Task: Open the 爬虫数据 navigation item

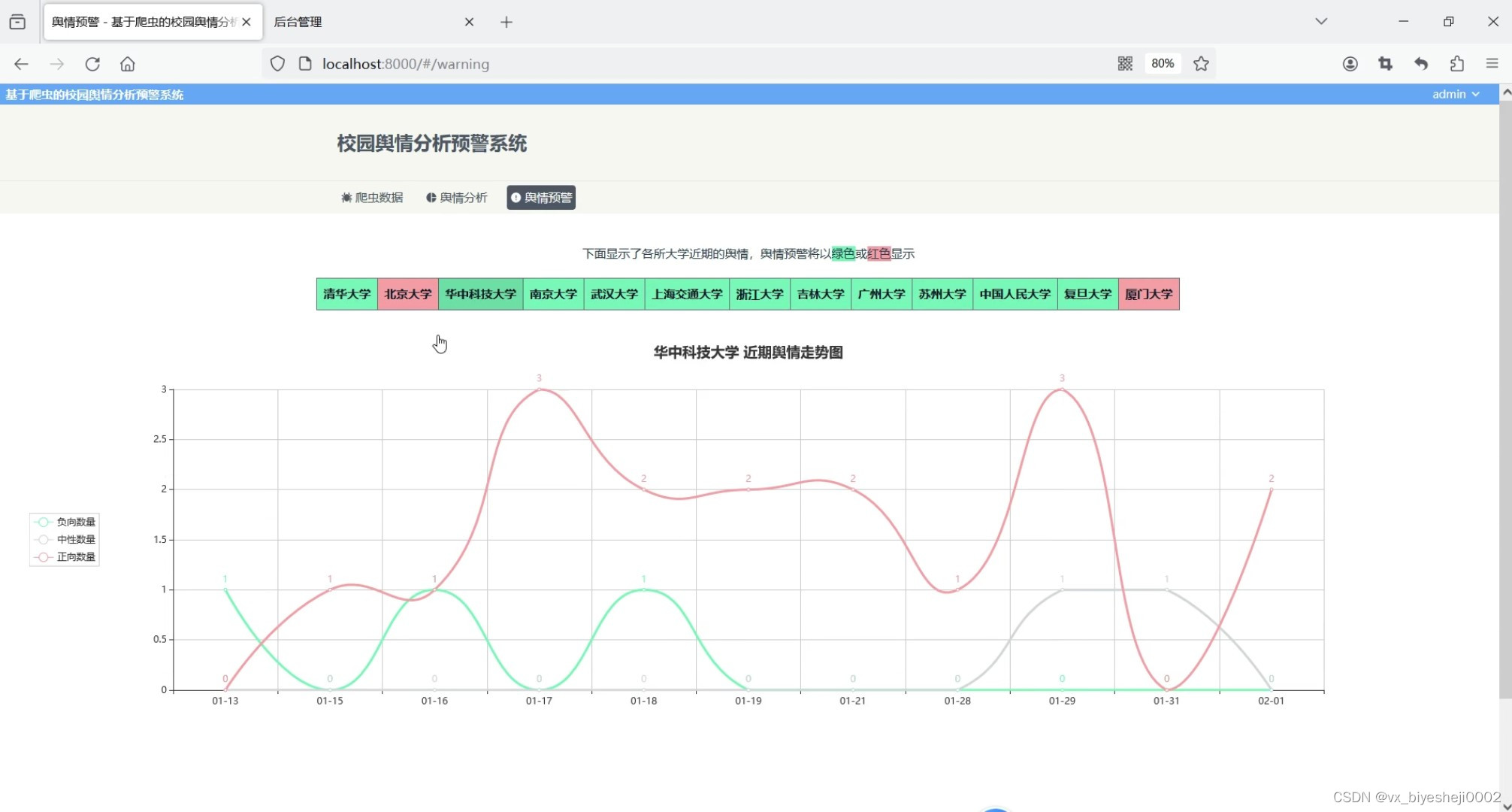Action: point(372,198)
